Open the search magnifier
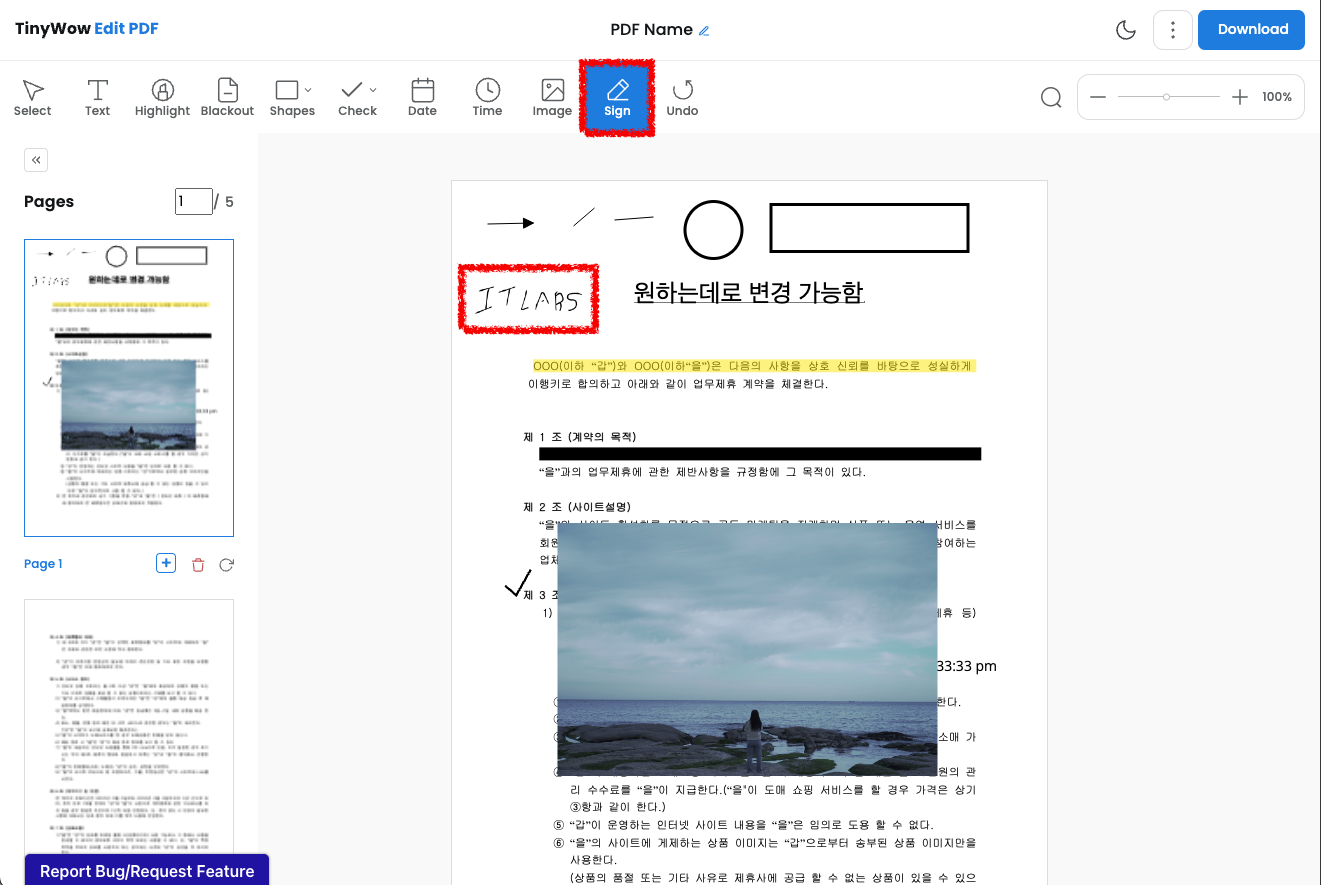The image size is (1321, 885). point(1050,97)
